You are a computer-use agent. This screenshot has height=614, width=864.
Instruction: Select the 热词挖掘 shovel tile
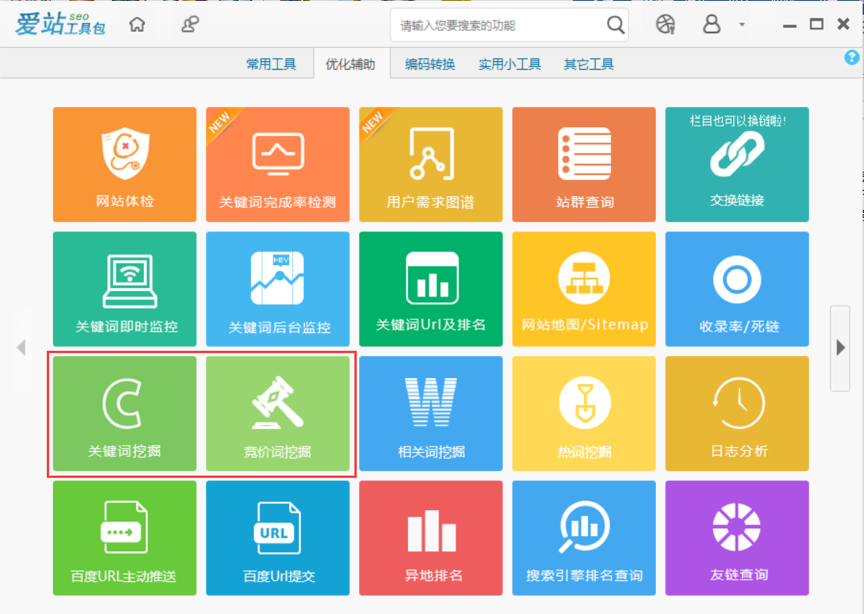pos(584,413)
